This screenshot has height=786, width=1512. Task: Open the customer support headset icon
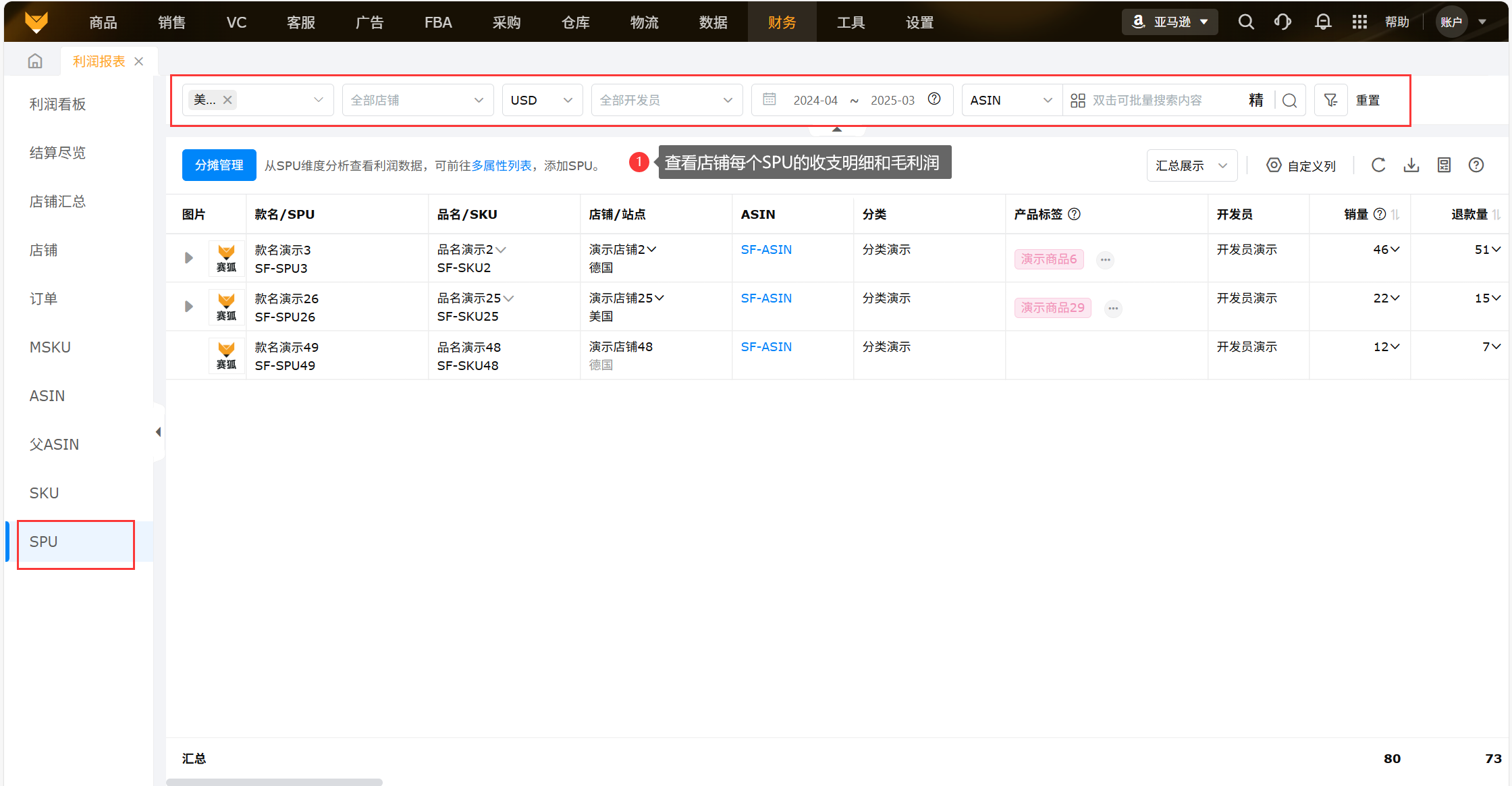click(x=1282, y=22)
